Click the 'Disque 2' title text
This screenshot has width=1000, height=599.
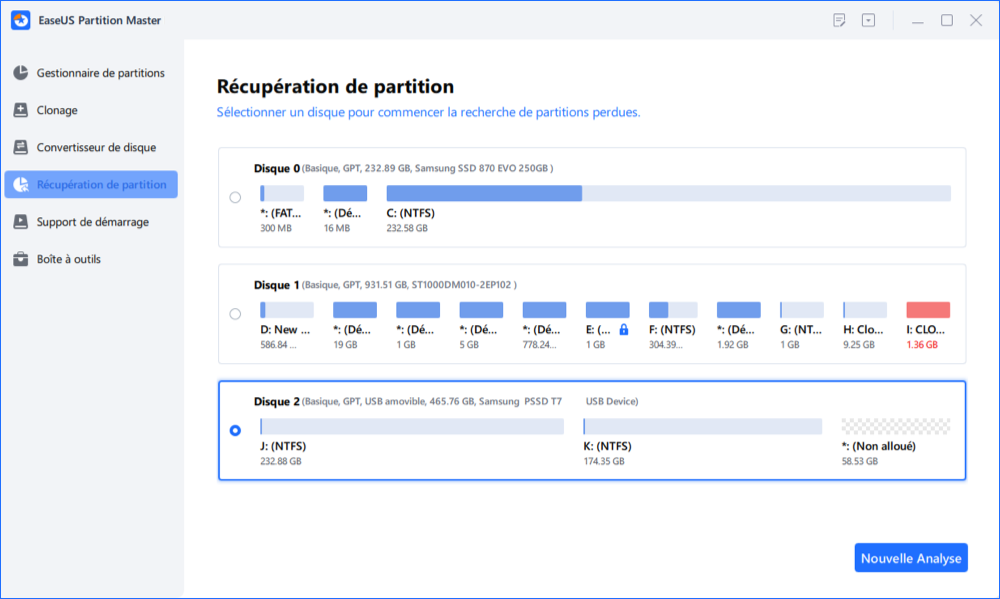click(x=277, y=401)
